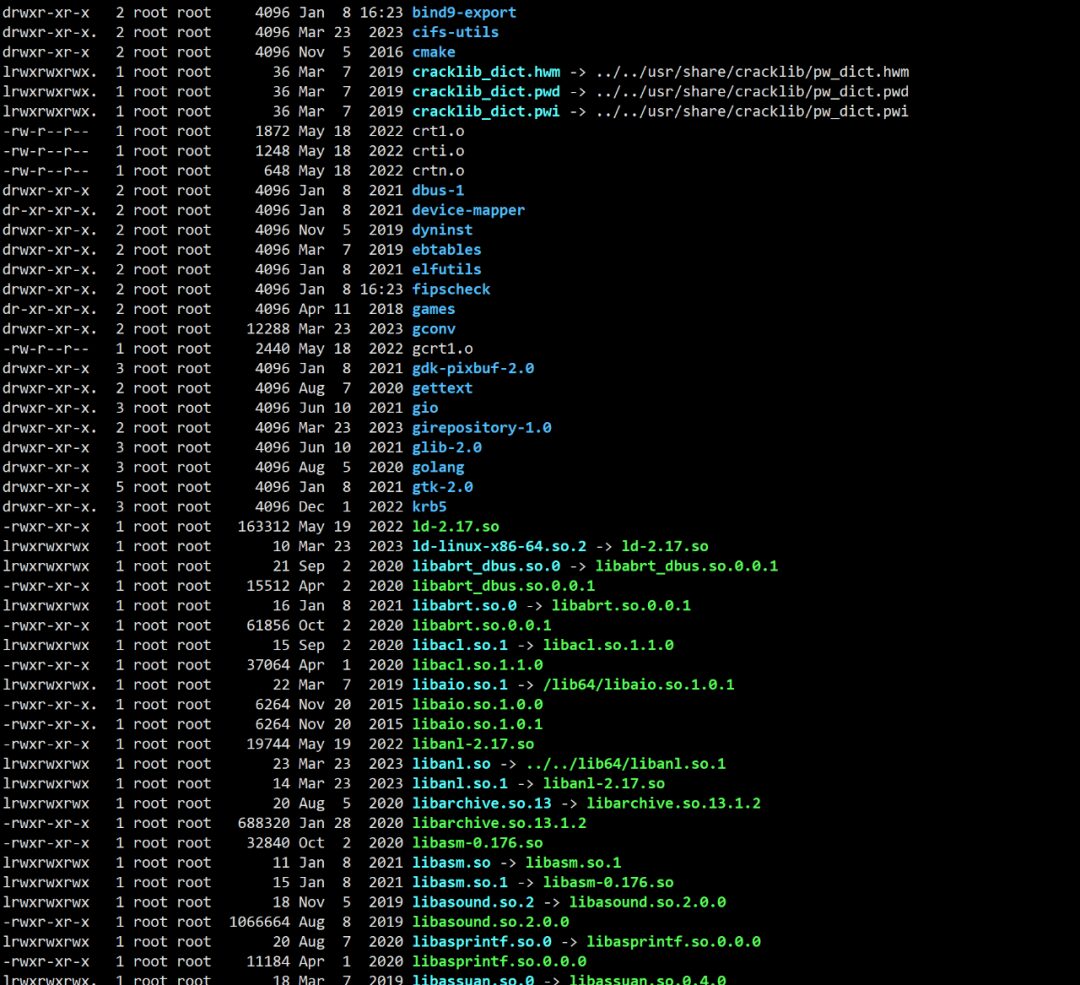Select the ld-linux-x86-64.so.2 symlink name
The image size is (1080, 985).
point(499,546)
